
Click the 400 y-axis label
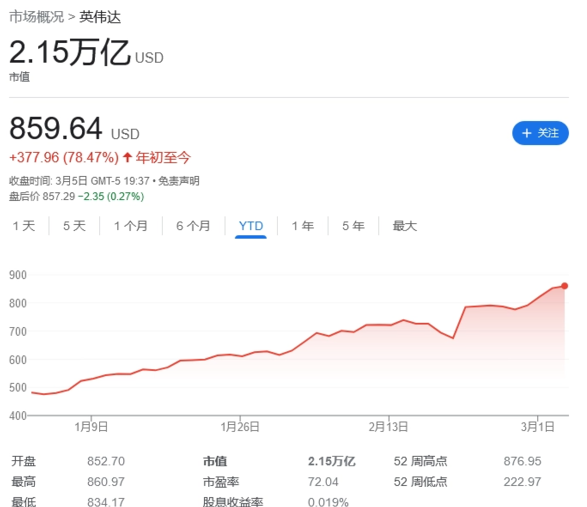coord(18,416)
